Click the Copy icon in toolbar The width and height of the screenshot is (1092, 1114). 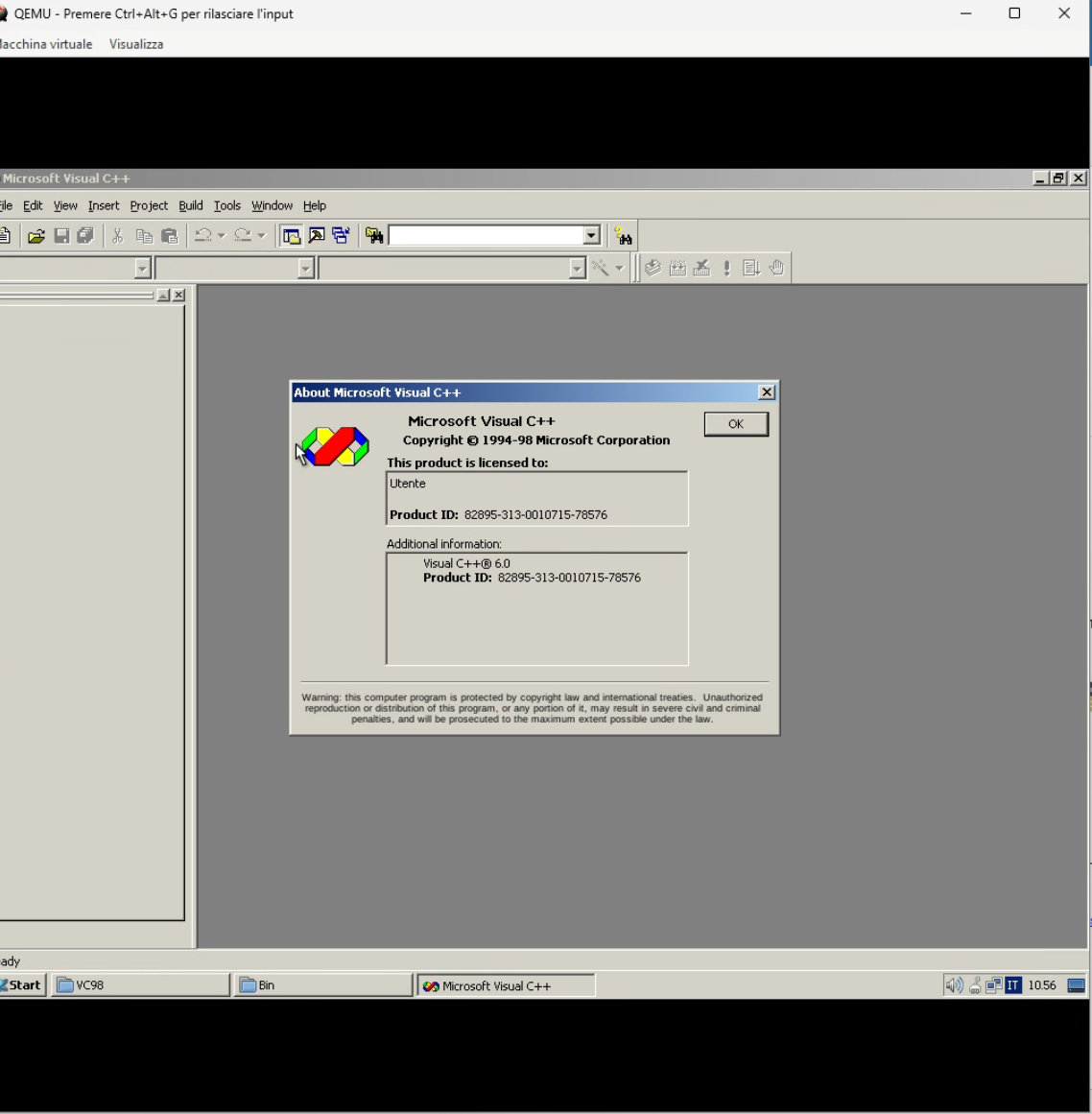144,236
